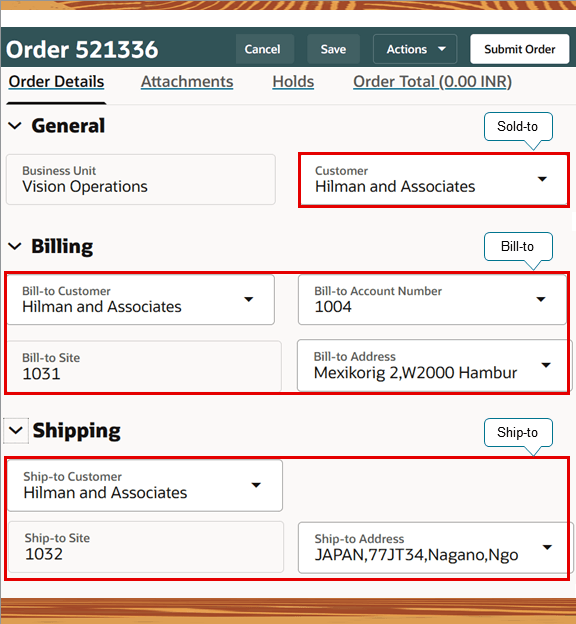This screenshot has height=624, width=576.
Task: Click the Billing section heading
Action: coord(62,246)
